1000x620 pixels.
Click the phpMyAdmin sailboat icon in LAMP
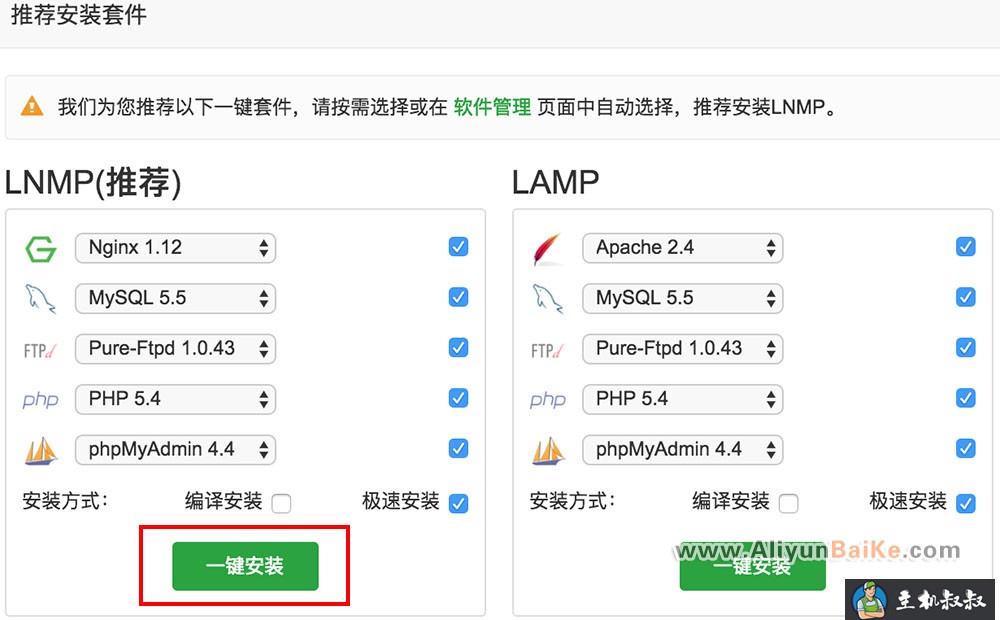[548, 450]
